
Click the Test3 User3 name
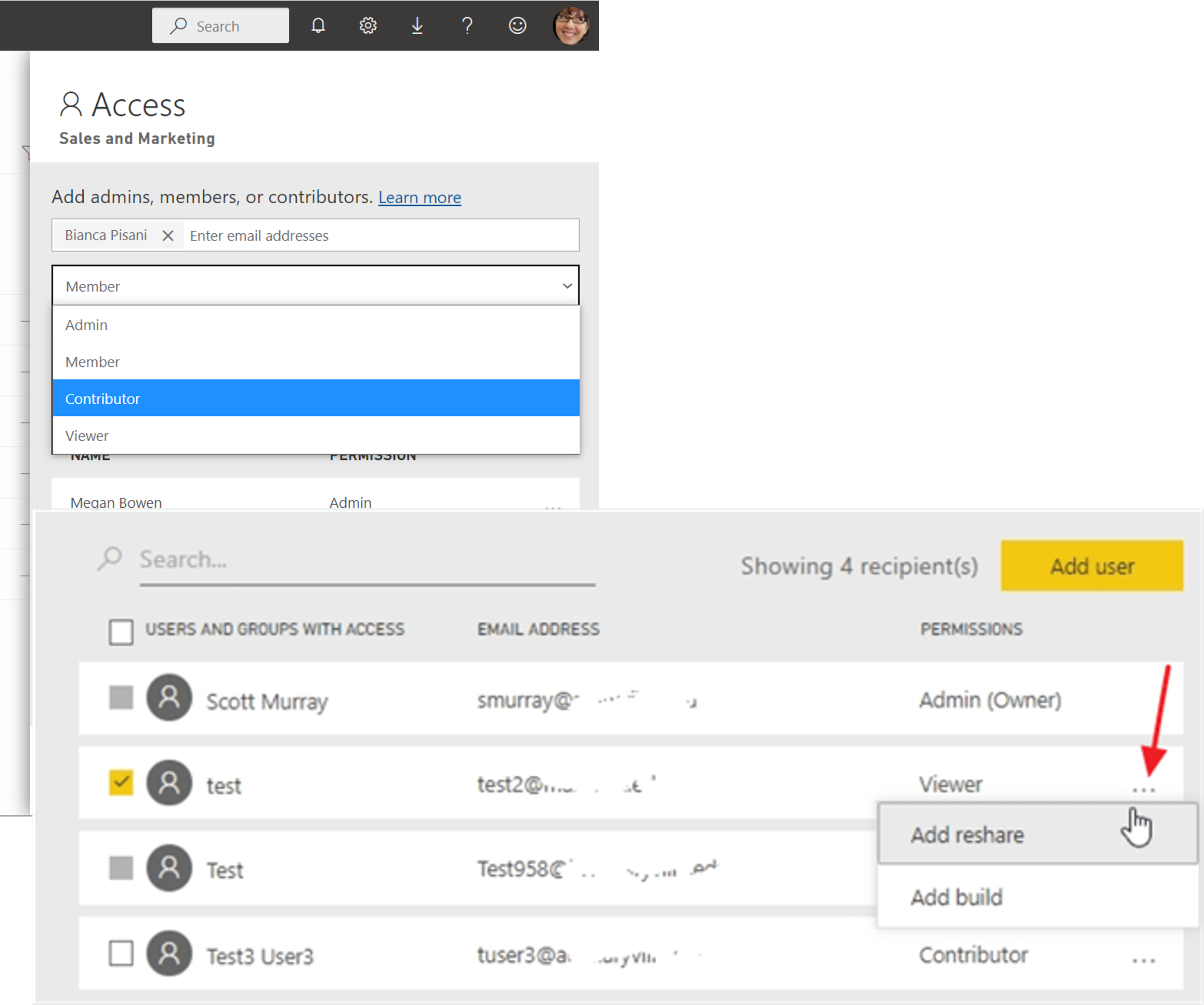[x=260, y=957]
